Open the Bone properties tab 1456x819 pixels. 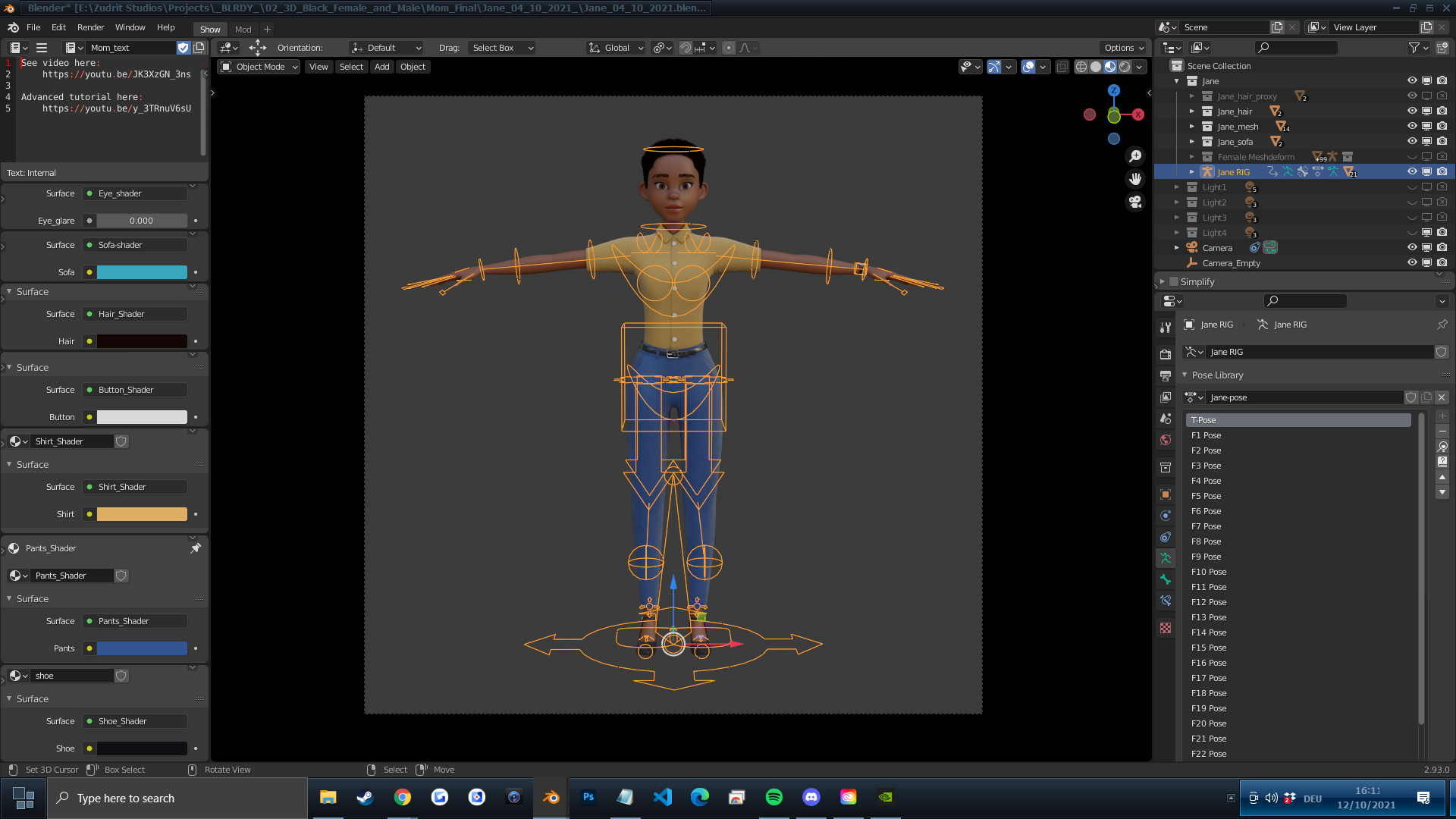click(x=1166, y=579)
